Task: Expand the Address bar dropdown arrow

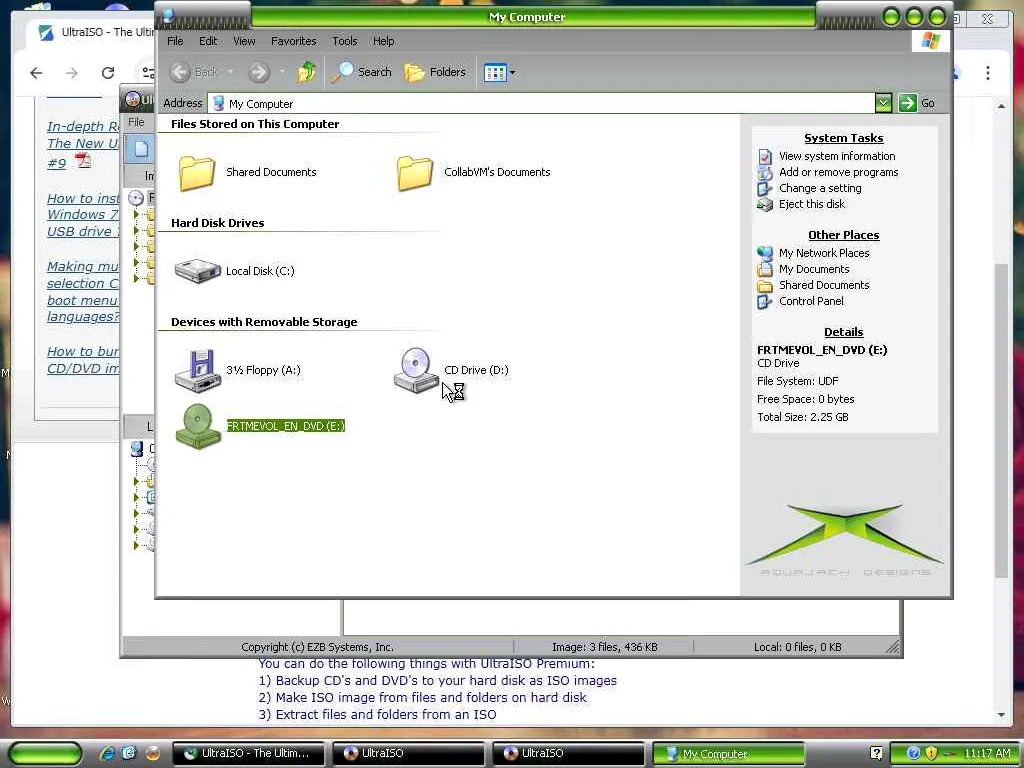Action: point(883,103)
